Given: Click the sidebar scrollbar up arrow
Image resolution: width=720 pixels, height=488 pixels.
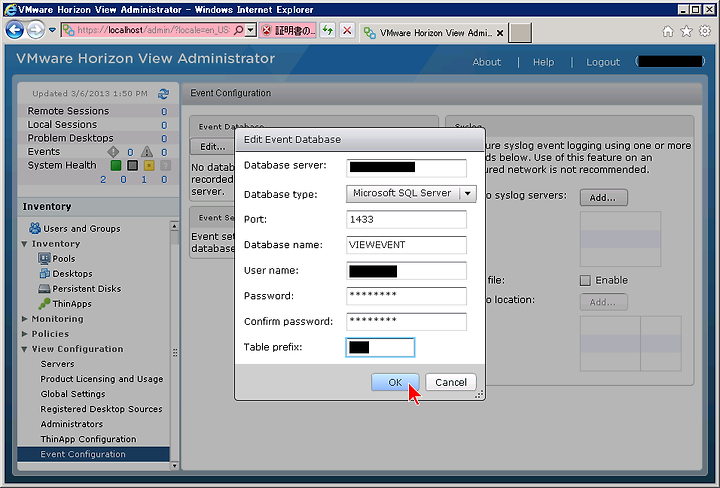Looking at the screenshot, I should coord(174,226).
